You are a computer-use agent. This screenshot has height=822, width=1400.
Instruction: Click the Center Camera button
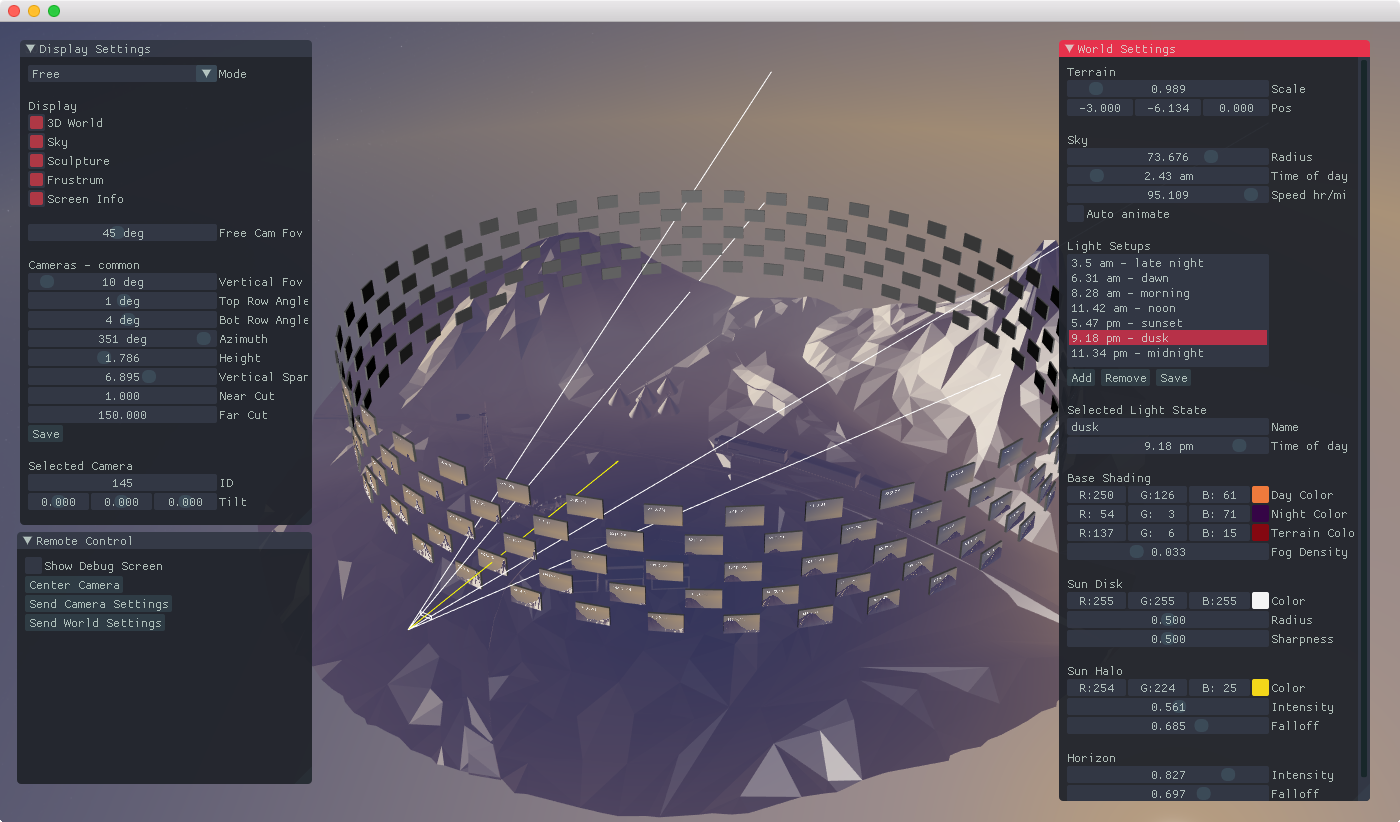[x=74, y=585]
